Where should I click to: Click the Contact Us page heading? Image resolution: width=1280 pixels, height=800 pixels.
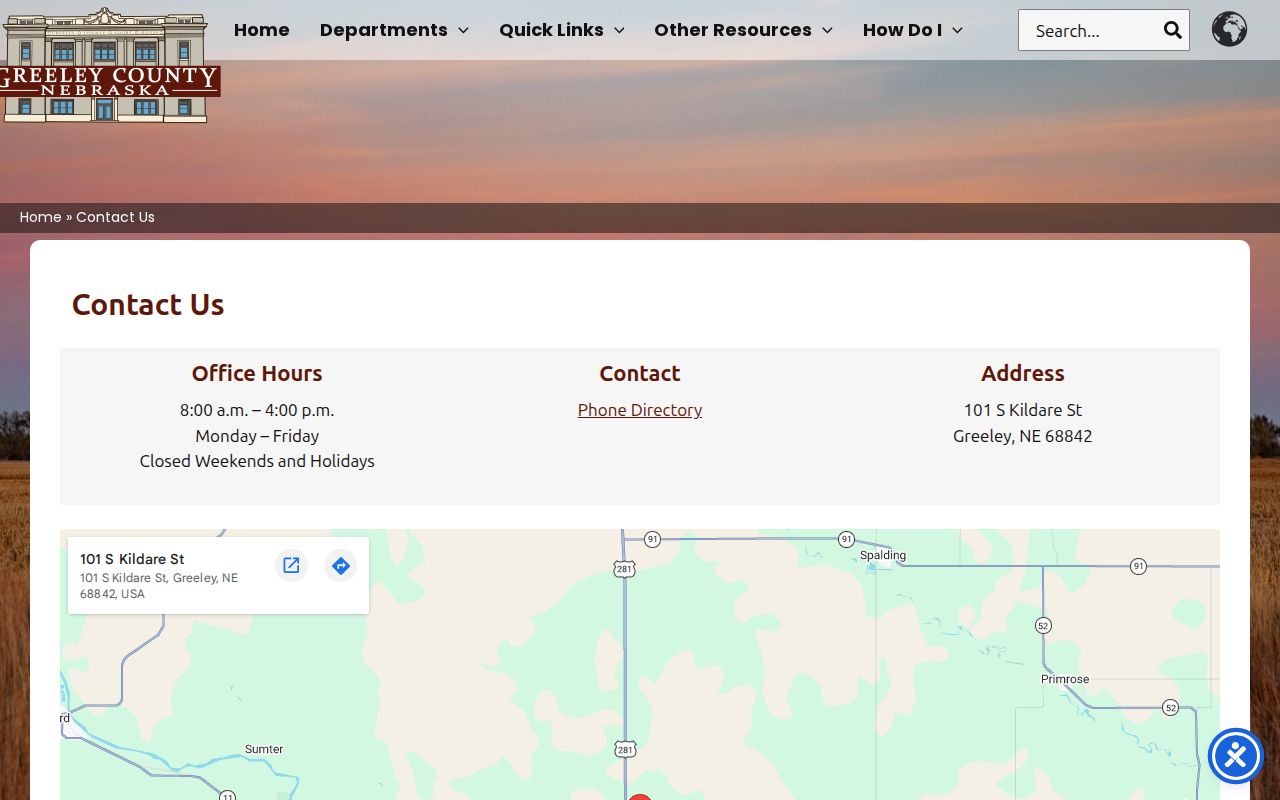click(x=148, y=304)
